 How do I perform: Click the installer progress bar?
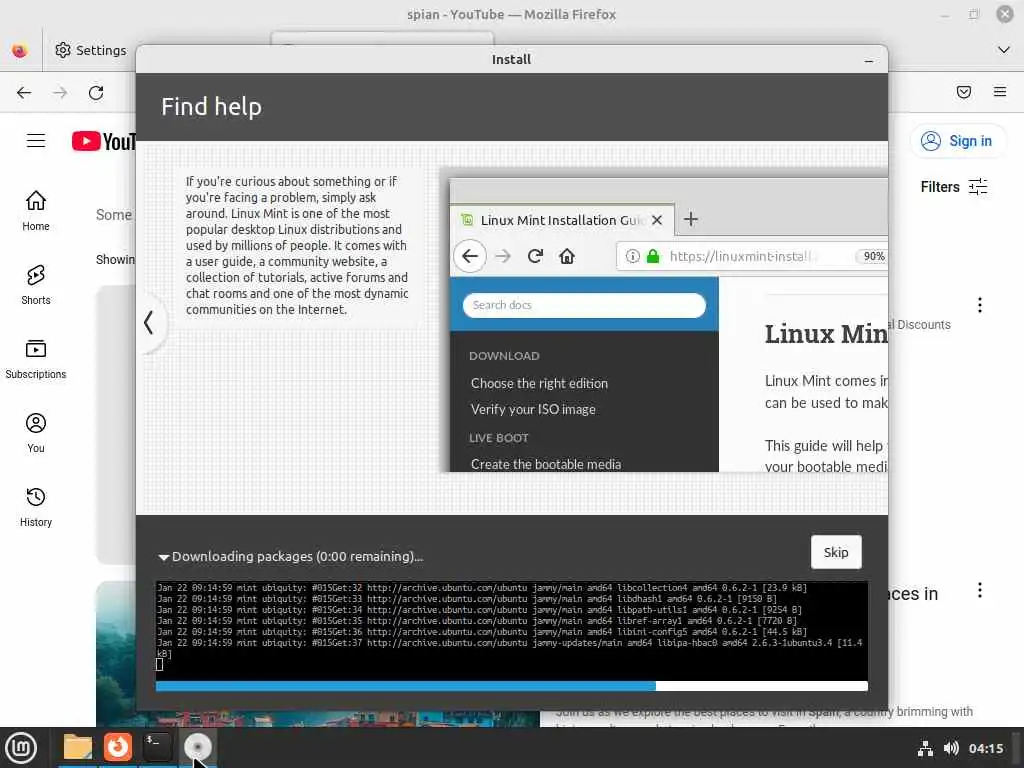(x=511, y=686)
